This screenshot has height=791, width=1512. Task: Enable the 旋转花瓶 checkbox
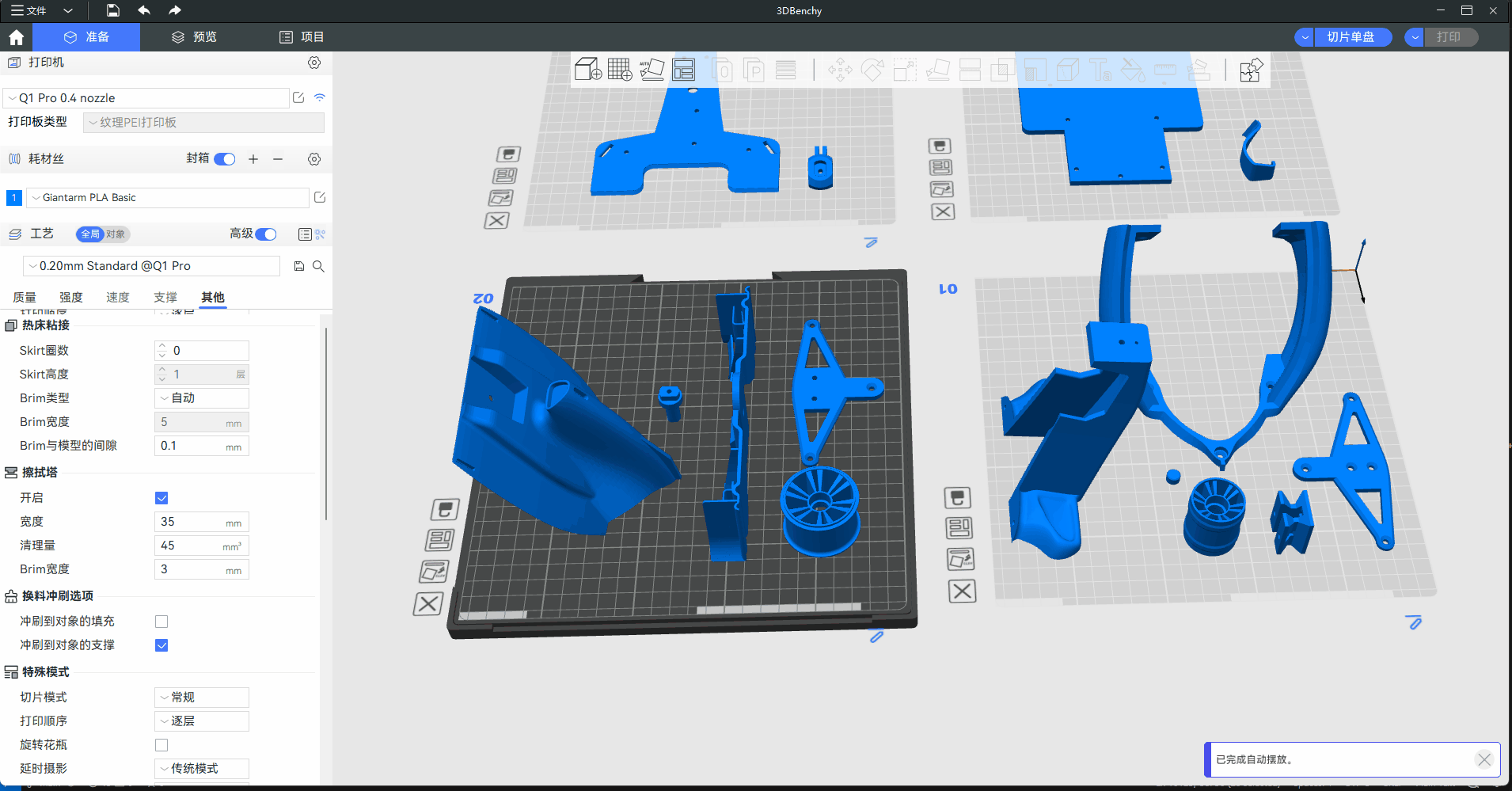[x=161, y=745]
